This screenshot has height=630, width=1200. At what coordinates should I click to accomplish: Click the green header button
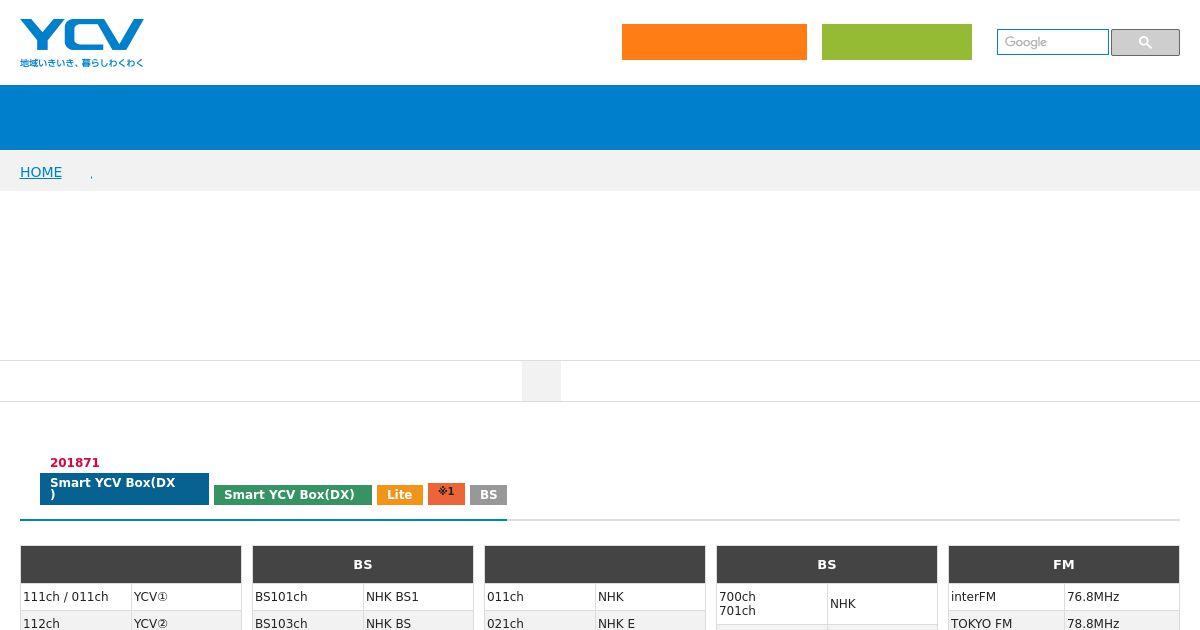pos(897,42)
